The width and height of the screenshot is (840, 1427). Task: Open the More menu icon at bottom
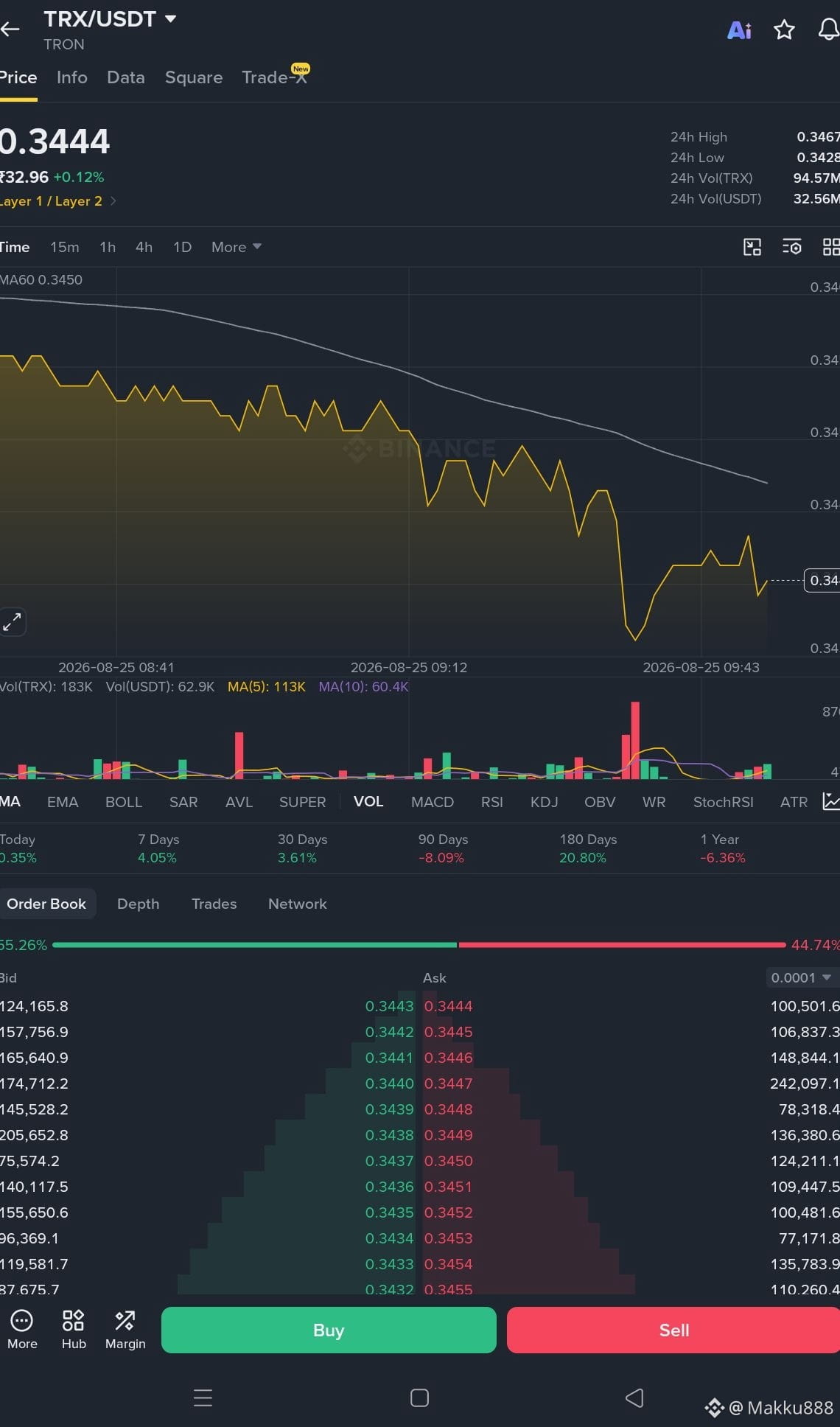[22, 1330]
